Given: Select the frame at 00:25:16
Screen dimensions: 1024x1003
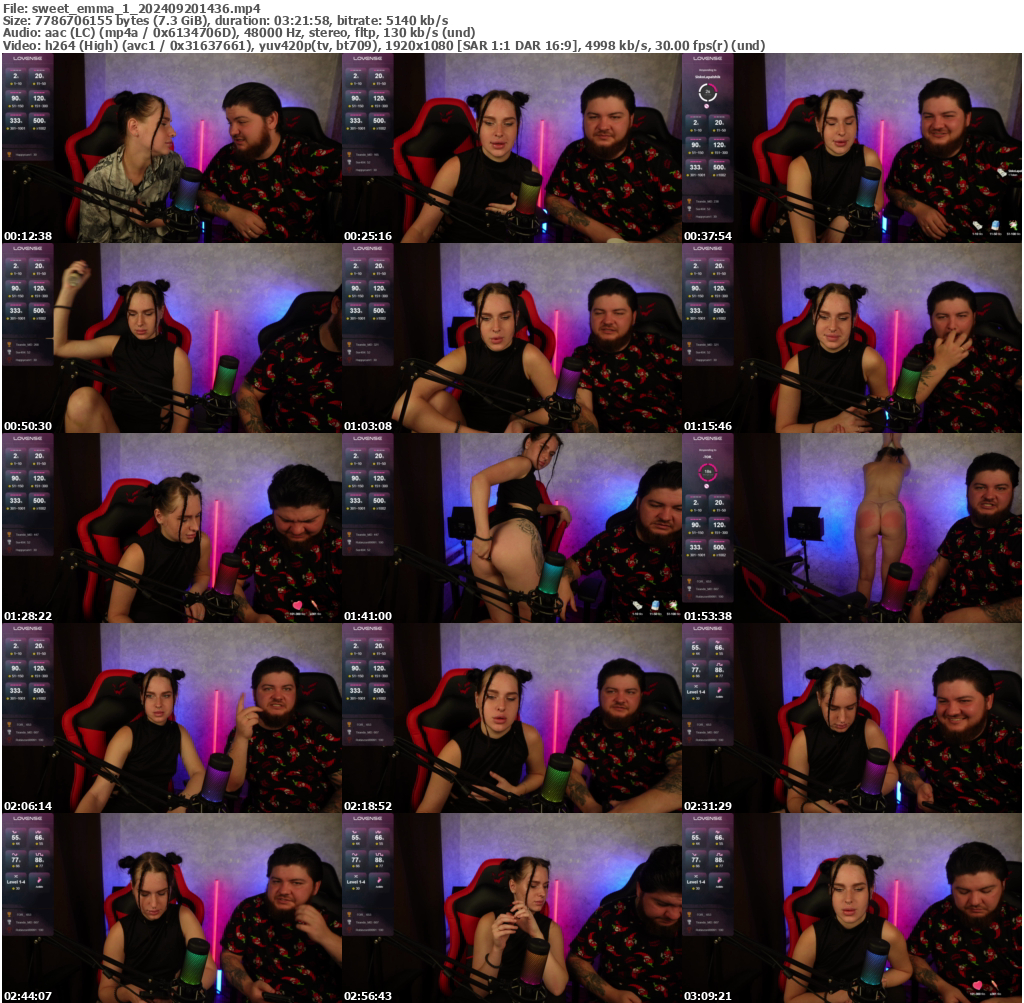Looking at the screenshot, I should pos(511,147).
